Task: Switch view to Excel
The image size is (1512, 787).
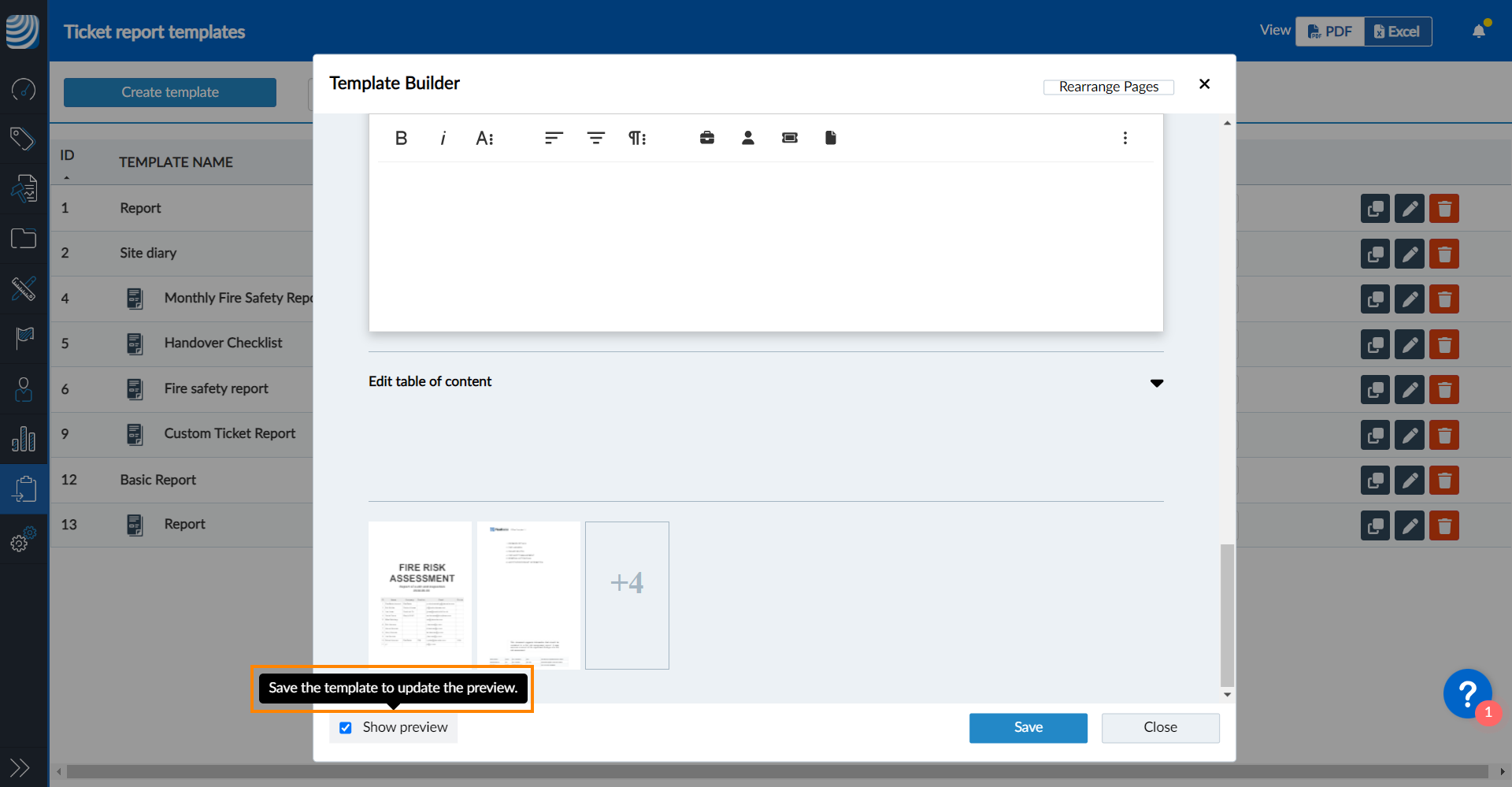Action: (x=1397, y=32)
